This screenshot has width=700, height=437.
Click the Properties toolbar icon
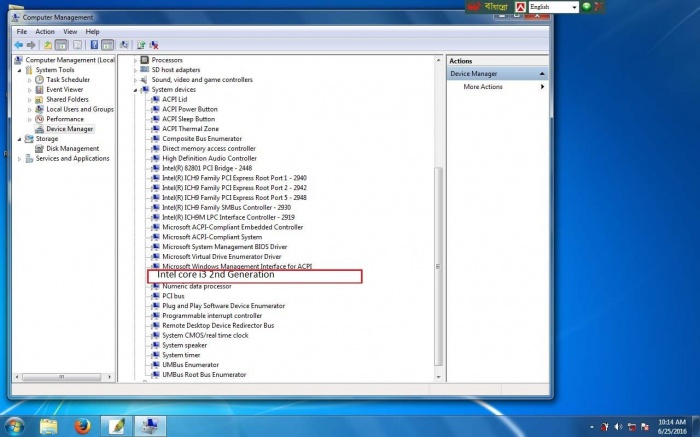(78, 45)
